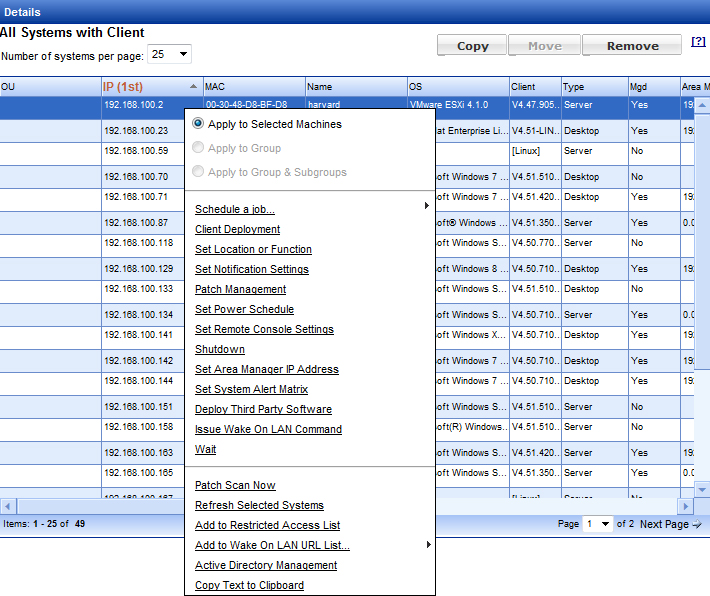Open the page number dropdown
This screenshot has width=710, height=596.
coord(598,524)
